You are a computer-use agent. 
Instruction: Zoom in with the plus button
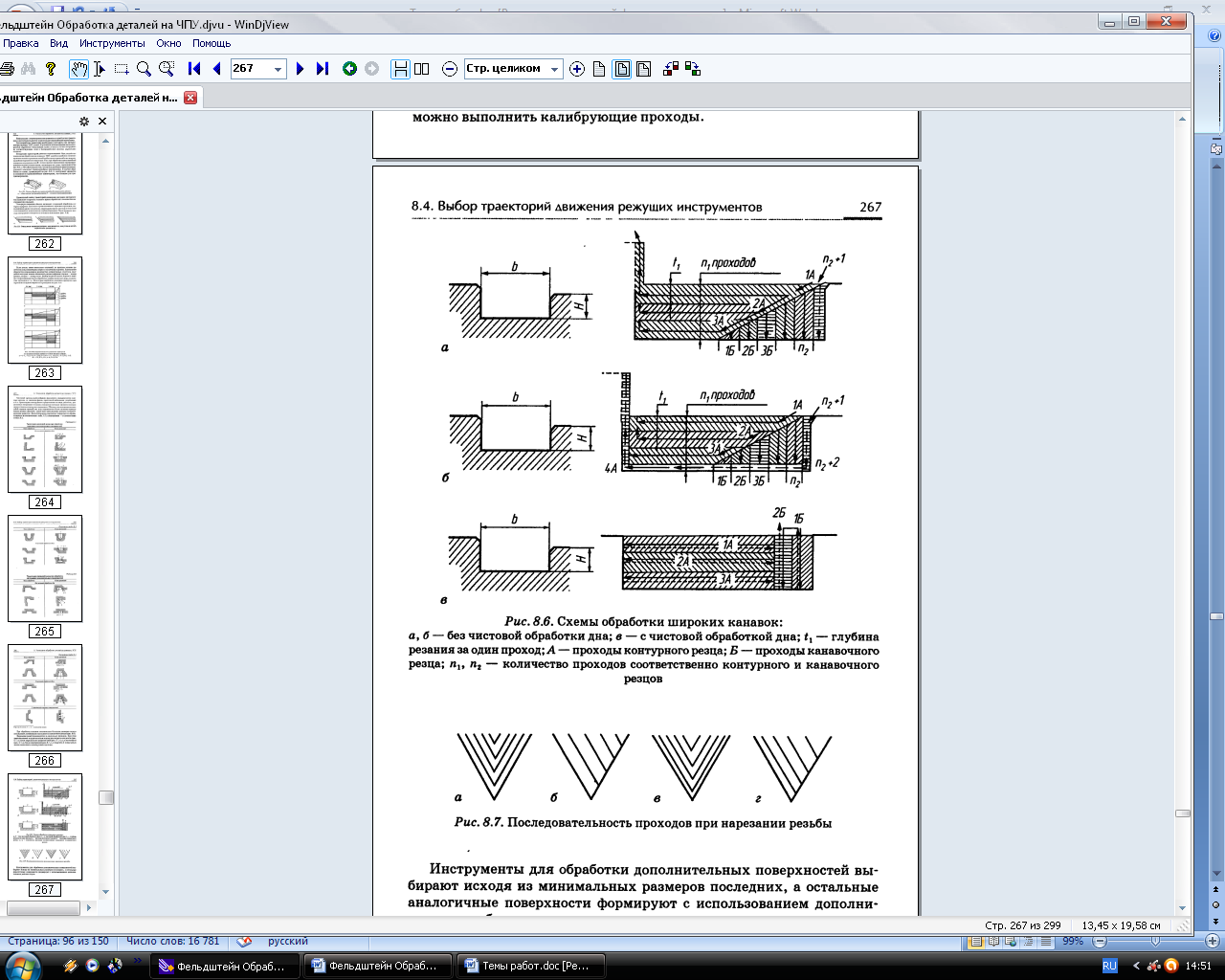click(x=577, y=69)
